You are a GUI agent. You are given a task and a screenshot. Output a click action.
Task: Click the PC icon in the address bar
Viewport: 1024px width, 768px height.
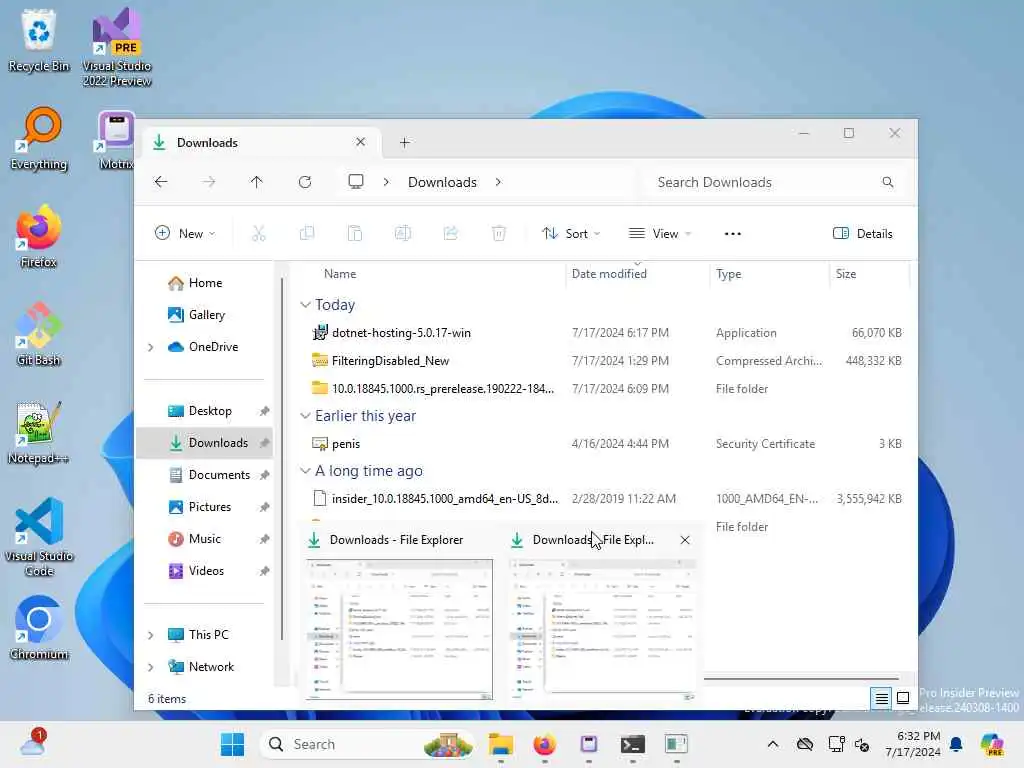(x=356, y=182)
